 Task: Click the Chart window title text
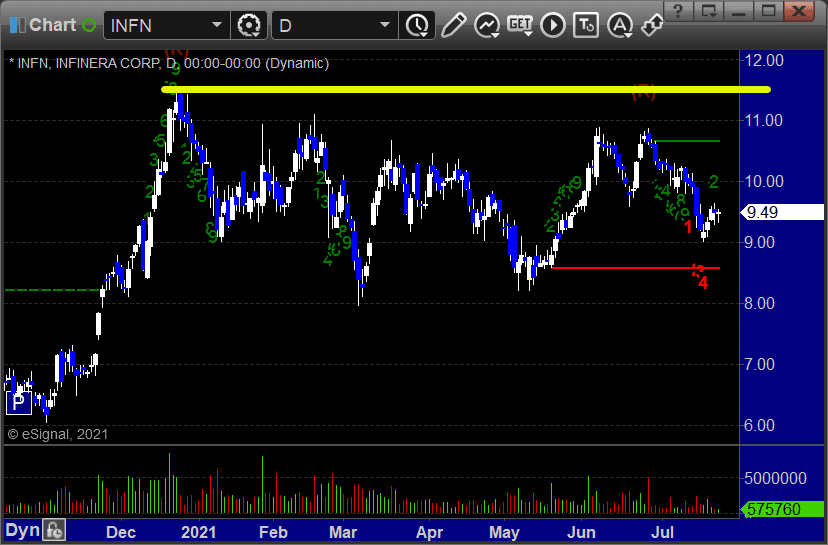click(52, 25)
